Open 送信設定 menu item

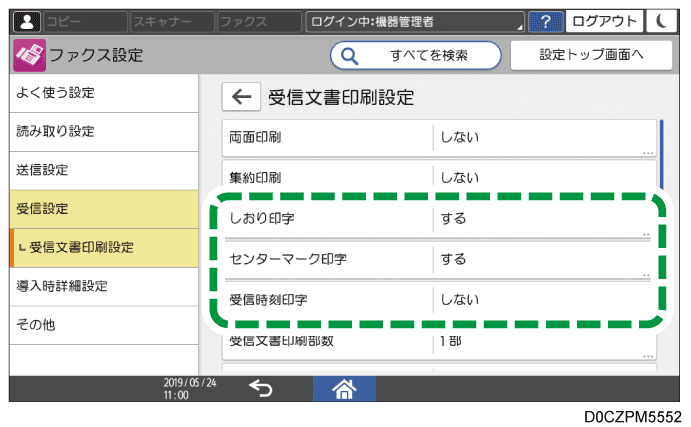[x=104, y=171]
